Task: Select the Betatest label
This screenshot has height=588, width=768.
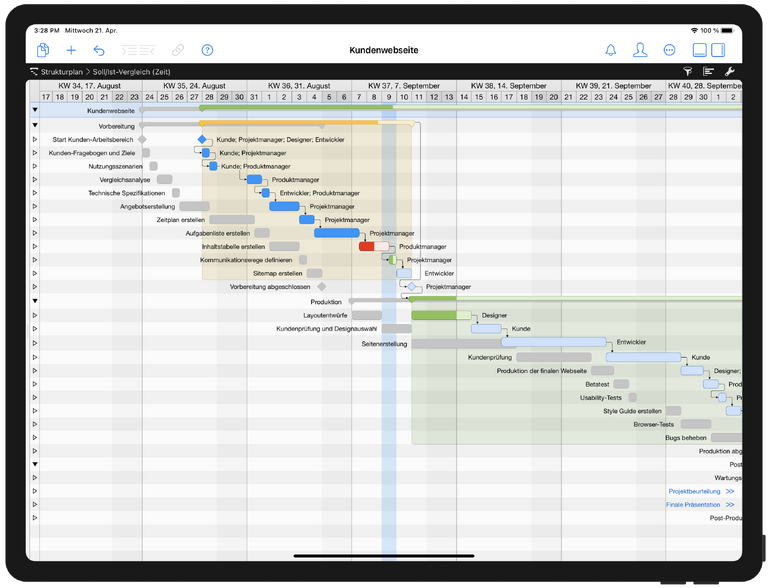Action: pos(597,384)
